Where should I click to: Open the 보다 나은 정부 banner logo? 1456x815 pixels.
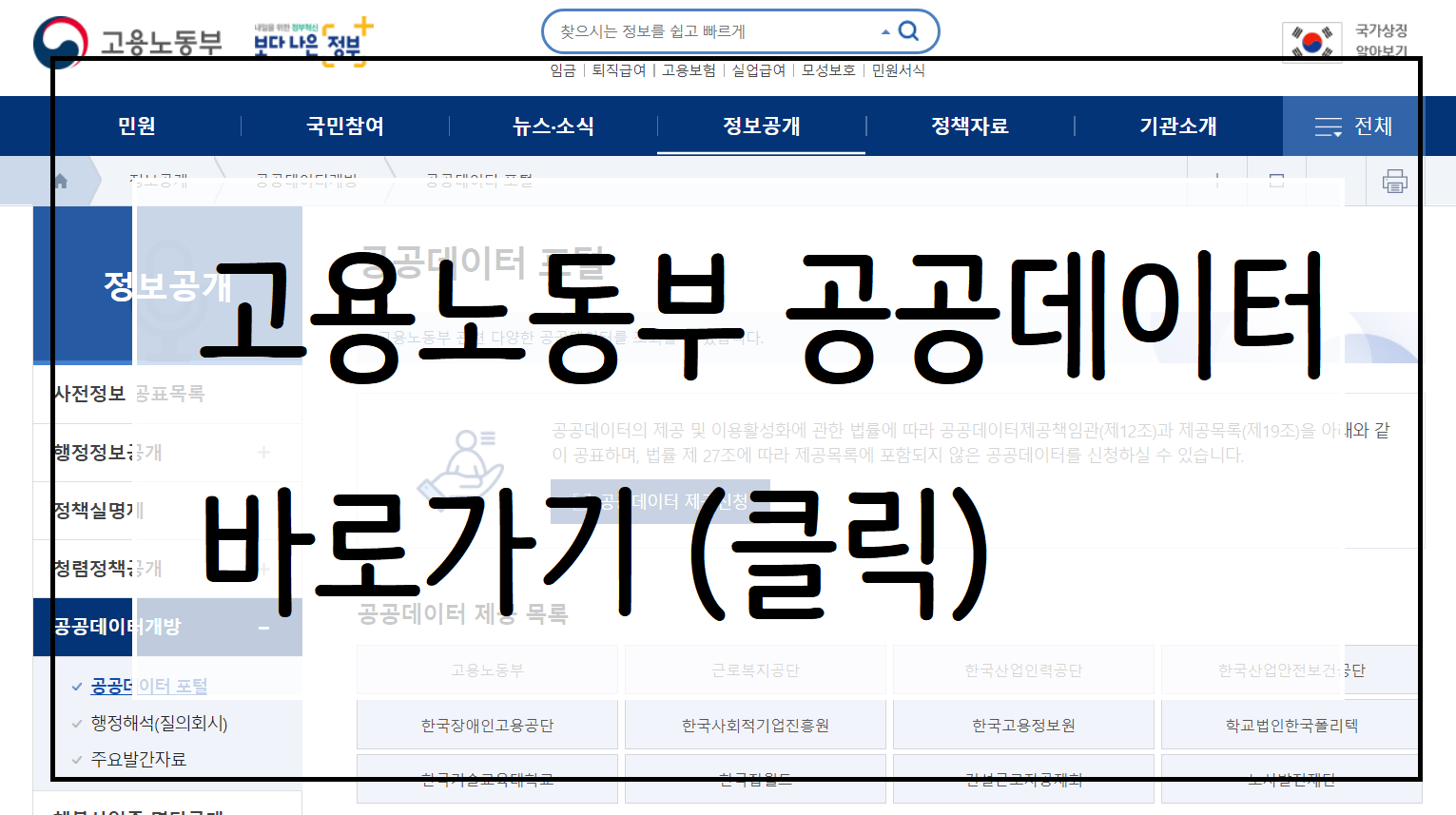coord(314,42)
